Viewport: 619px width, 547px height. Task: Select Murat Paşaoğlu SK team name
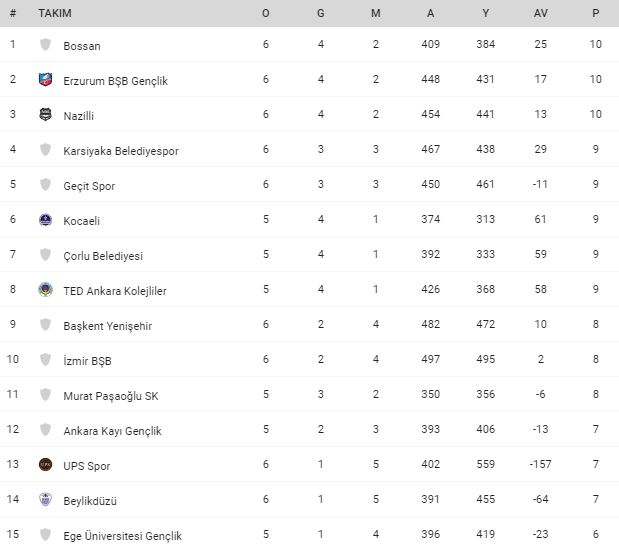111,396
